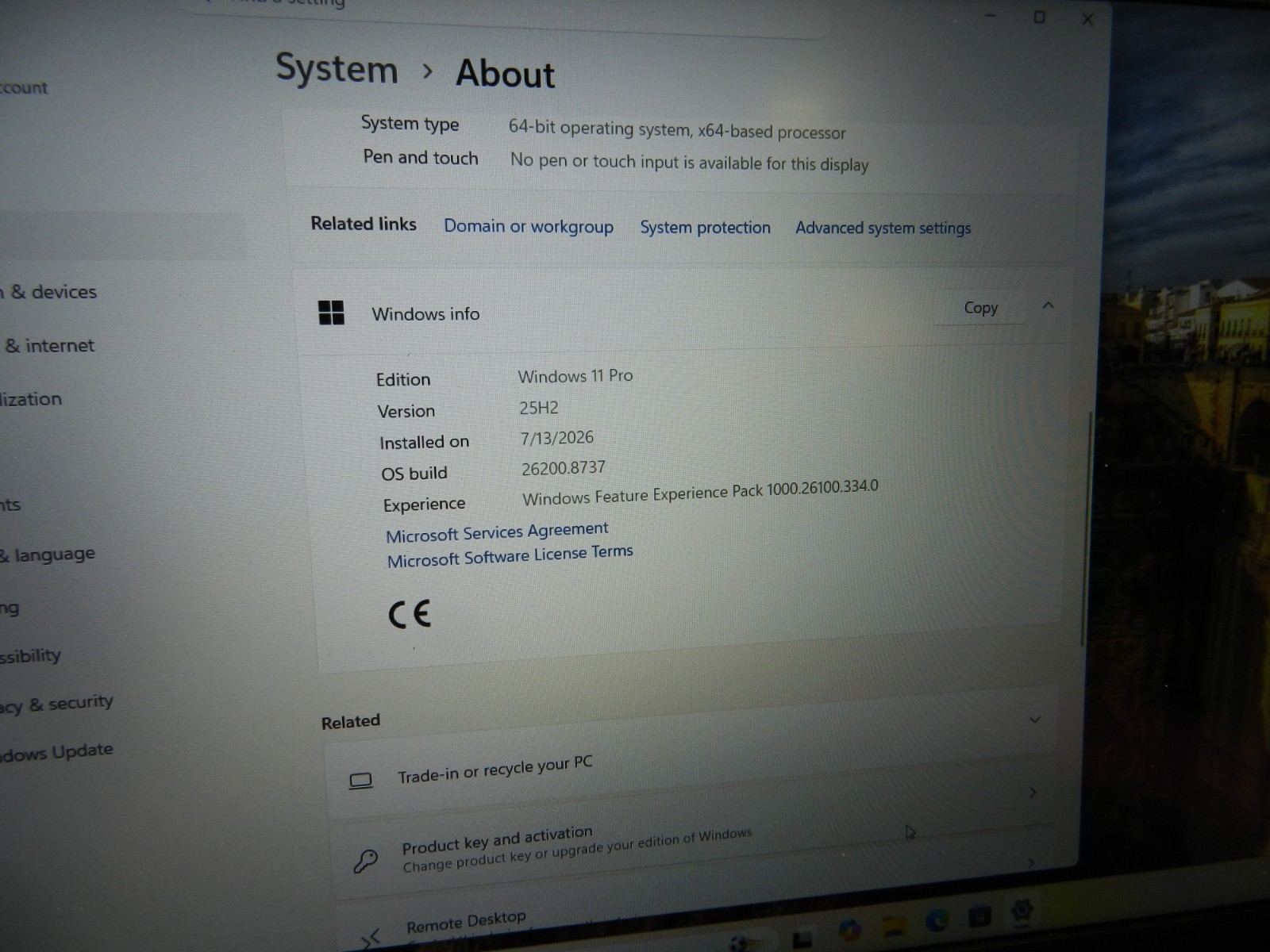The image size is (1270, 952).
Task: Copy the Windows info details
Action: point(980,308)
